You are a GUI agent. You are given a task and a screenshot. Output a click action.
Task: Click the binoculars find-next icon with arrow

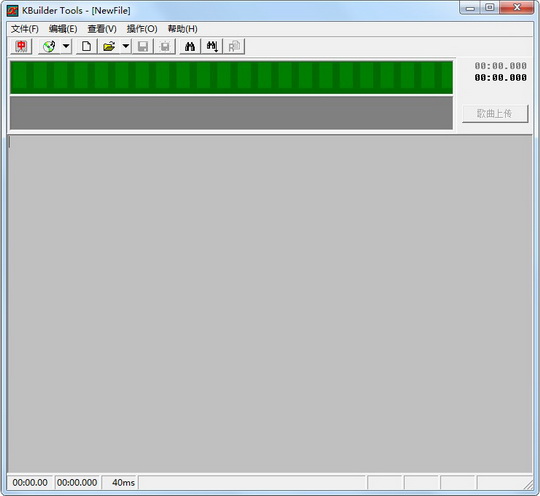click(212, 46)
